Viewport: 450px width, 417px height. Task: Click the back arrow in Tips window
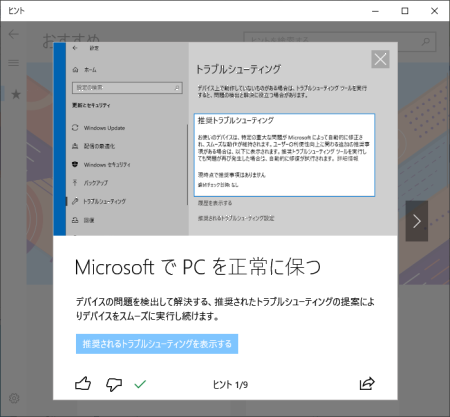click(14, 34)
